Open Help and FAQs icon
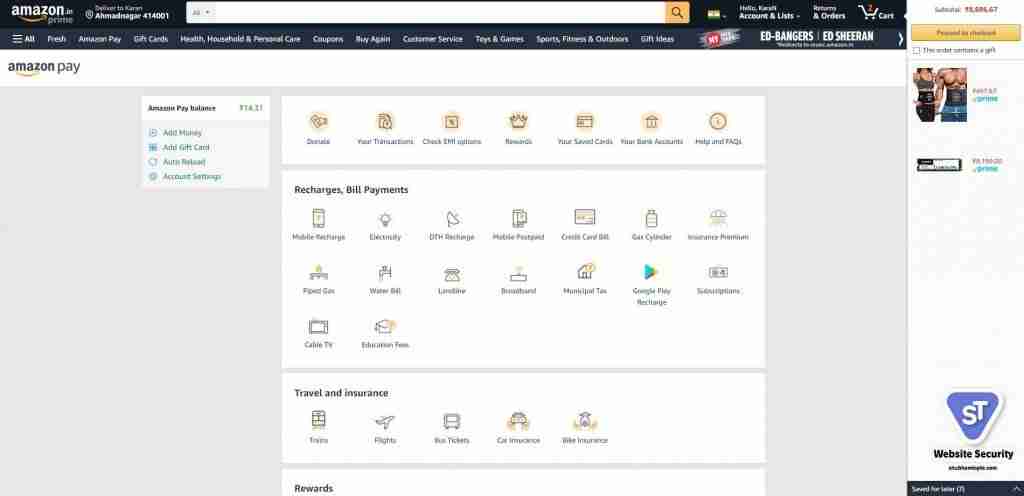Image resolution: width=1024 pixels, height=496 pixels. pos(718,121)
